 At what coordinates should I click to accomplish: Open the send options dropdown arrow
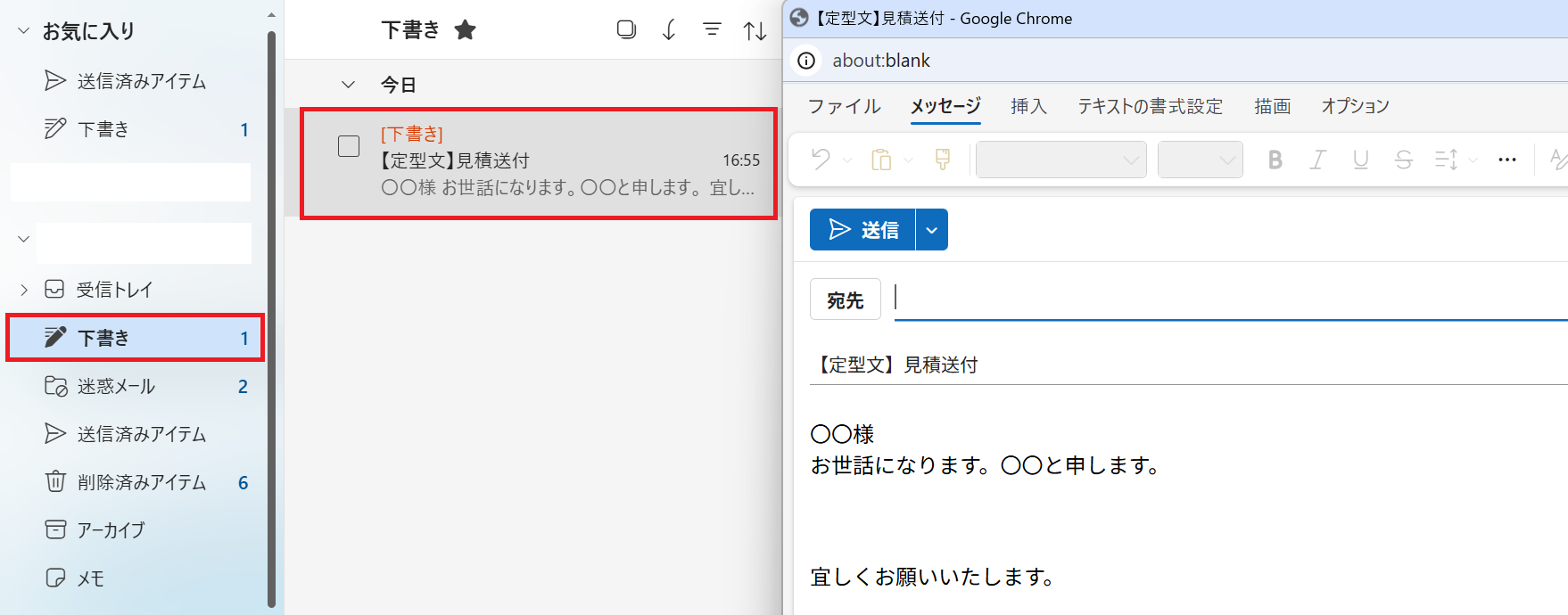tap(932, 230)
